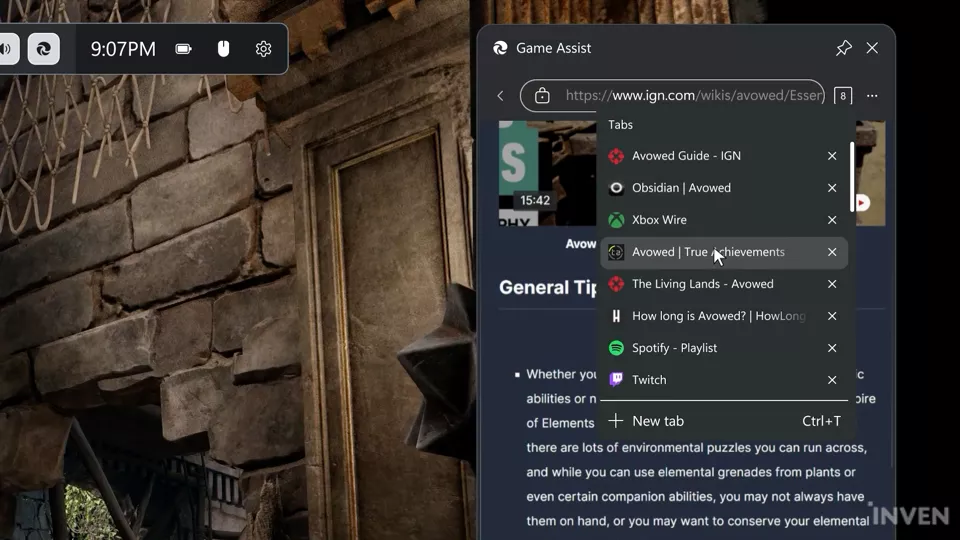The width and height of the screenshot is (960, 540).
Task: Pin the Game Assist window
Action: click(844, 48)
